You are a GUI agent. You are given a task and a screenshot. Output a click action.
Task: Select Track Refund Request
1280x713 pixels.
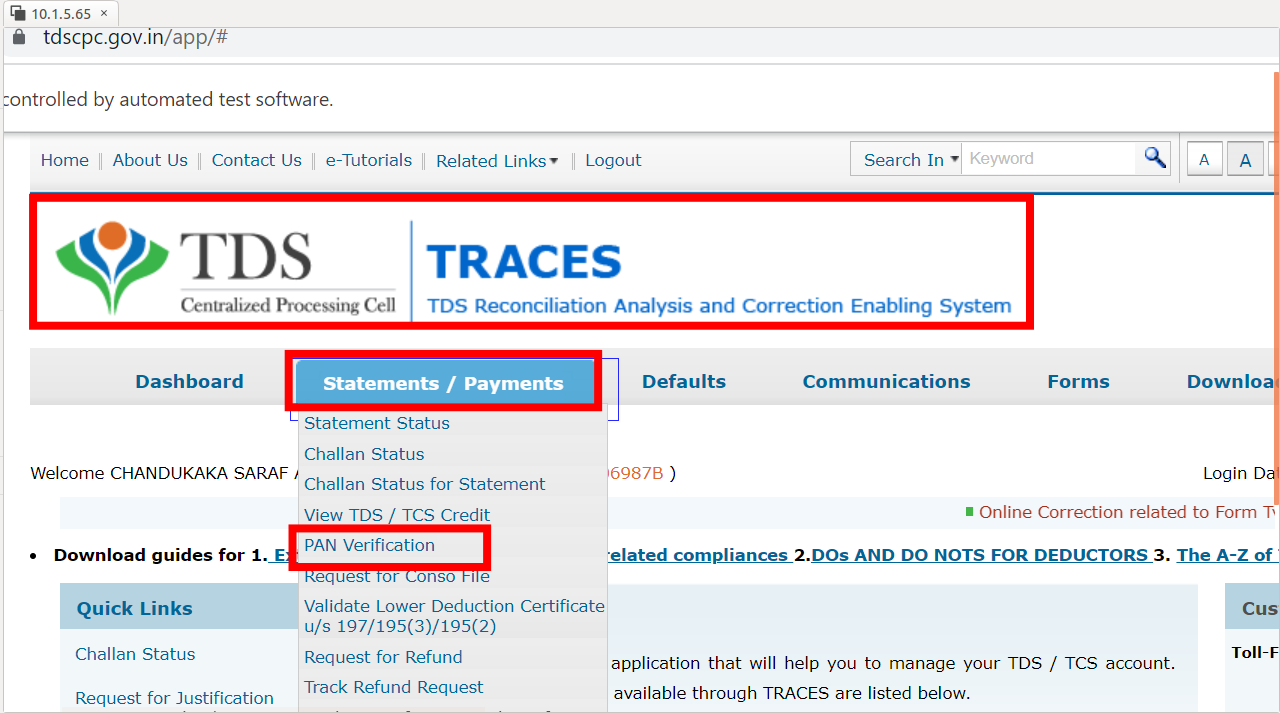tap(394, 687)
